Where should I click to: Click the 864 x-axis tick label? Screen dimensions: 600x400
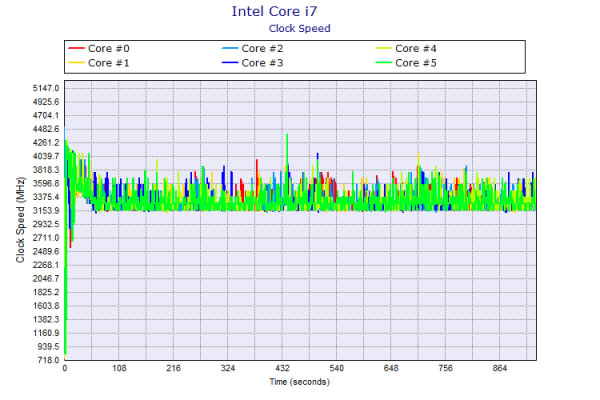(499, 368)
